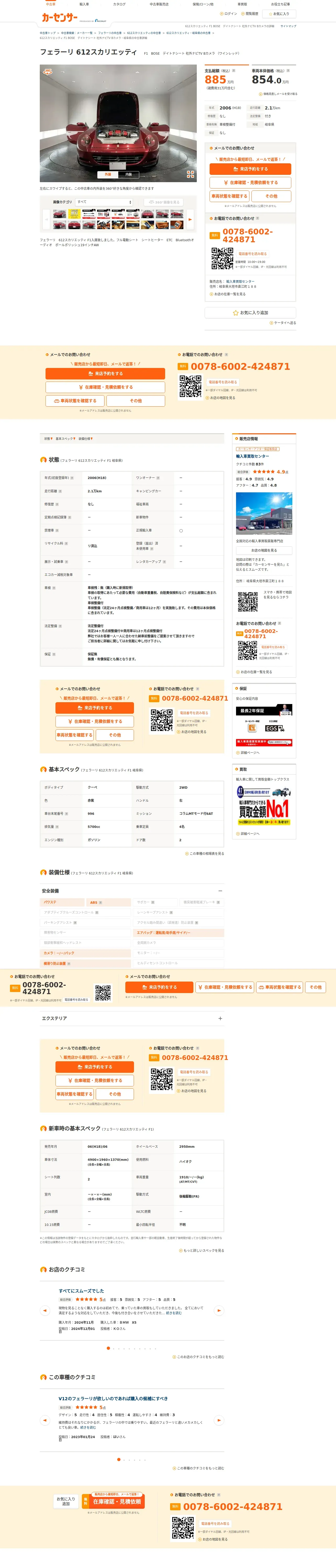
Task: Open the 画像カテゴリ dropdown
Action: pyautogui.click(x=104, y=202)
